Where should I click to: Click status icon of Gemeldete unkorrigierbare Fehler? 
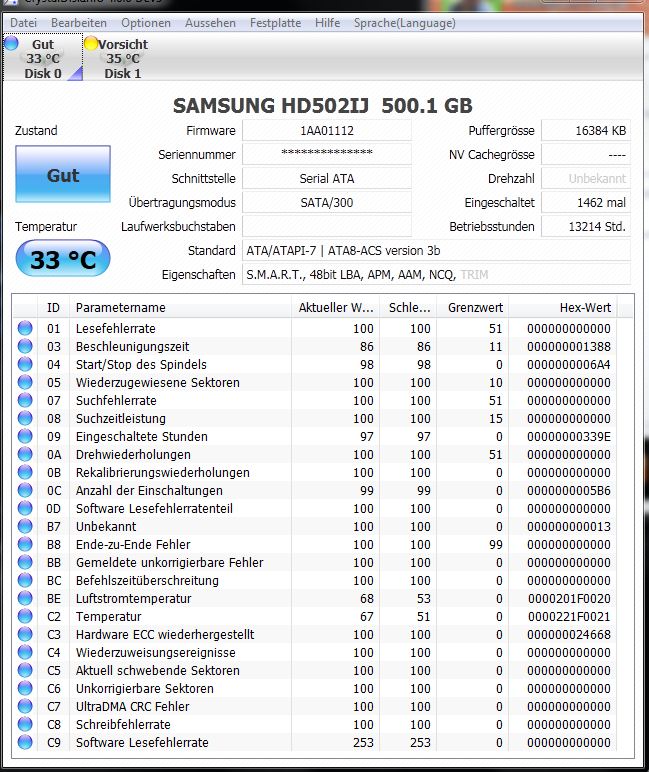coord(25,562)
